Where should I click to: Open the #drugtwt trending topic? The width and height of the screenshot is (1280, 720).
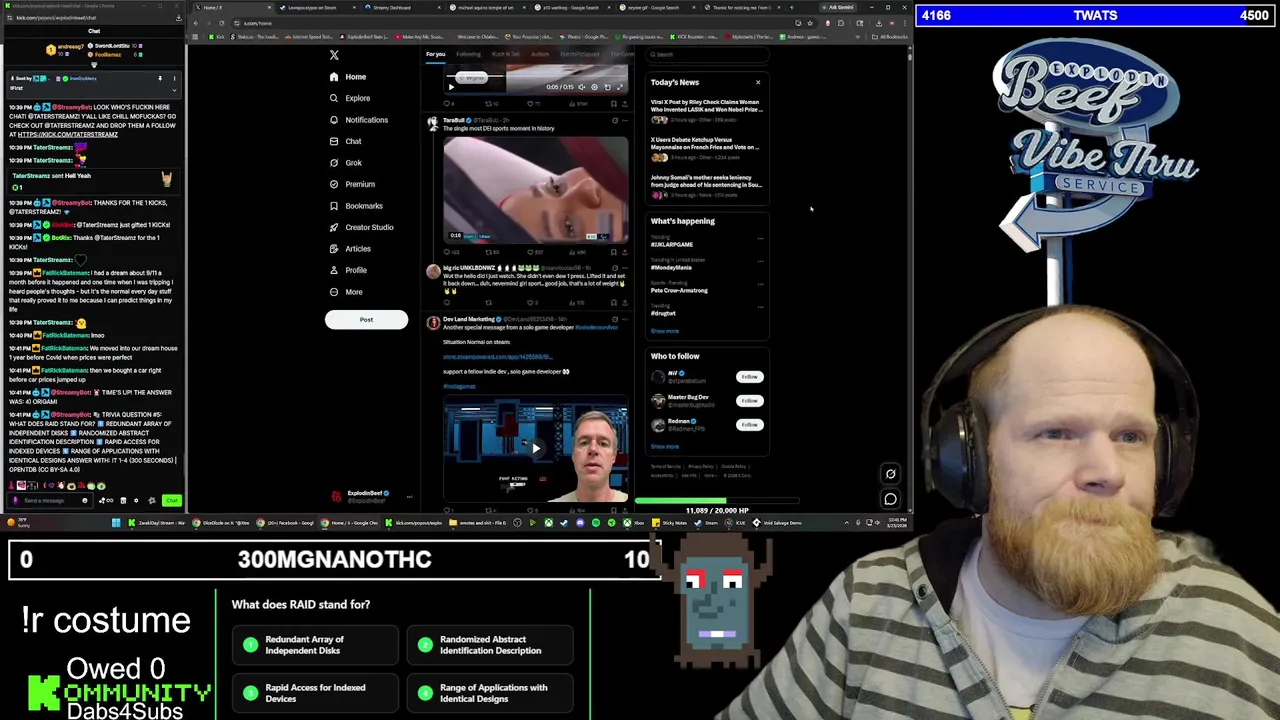tap(663, 311)
